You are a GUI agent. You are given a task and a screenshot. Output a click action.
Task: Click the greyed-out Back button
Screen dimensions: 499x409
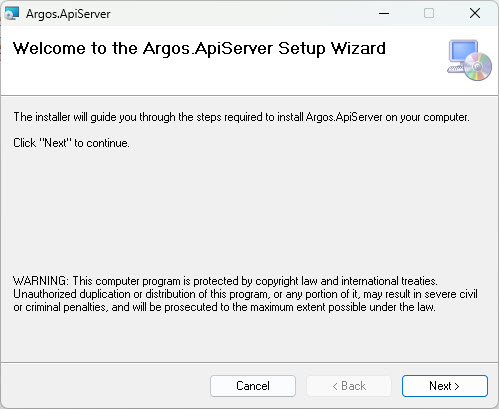point(349,386)
